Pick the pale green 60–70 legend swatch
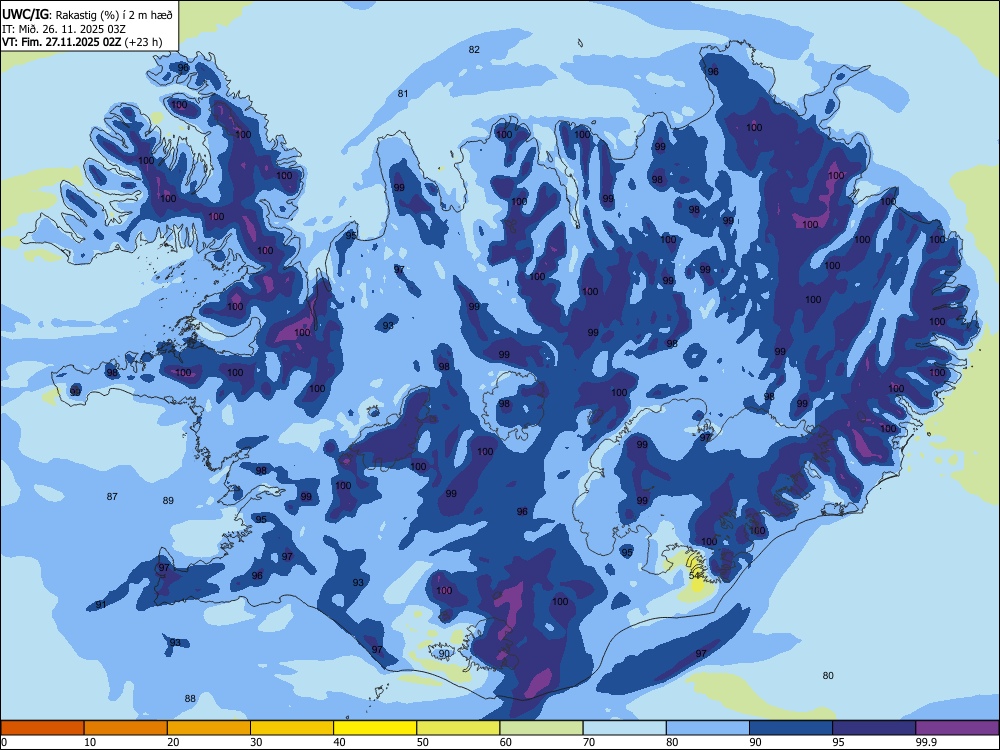Screen dimensions: 1000x750 (x=541, y=728)
